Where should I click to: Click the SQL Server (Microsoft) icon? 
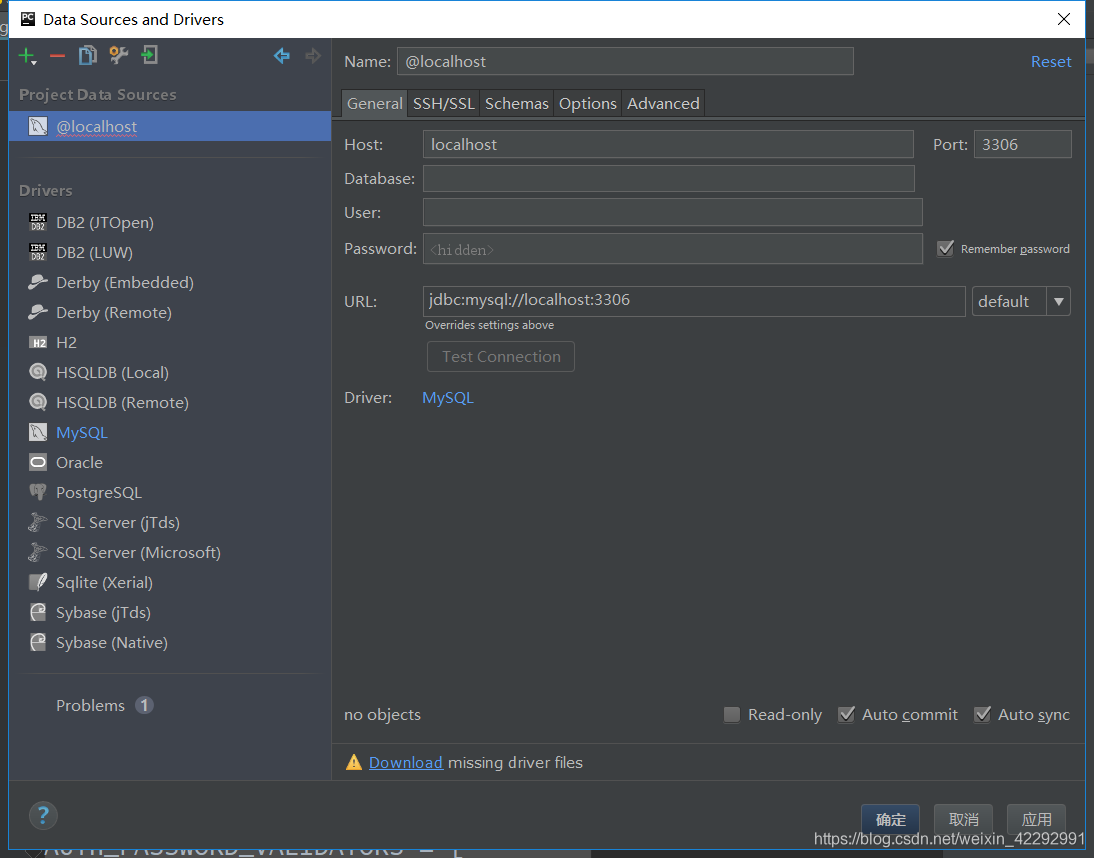pos(38,552)
